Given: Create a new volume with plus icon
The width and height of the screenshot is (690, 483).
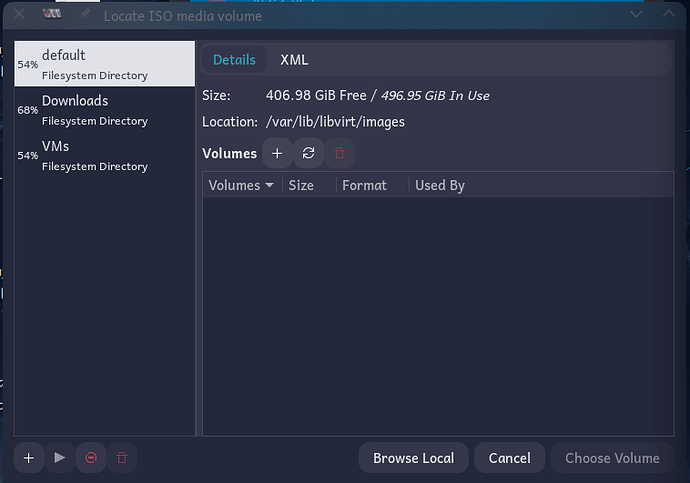Looking at the screenshot, I should pos(277,153).
